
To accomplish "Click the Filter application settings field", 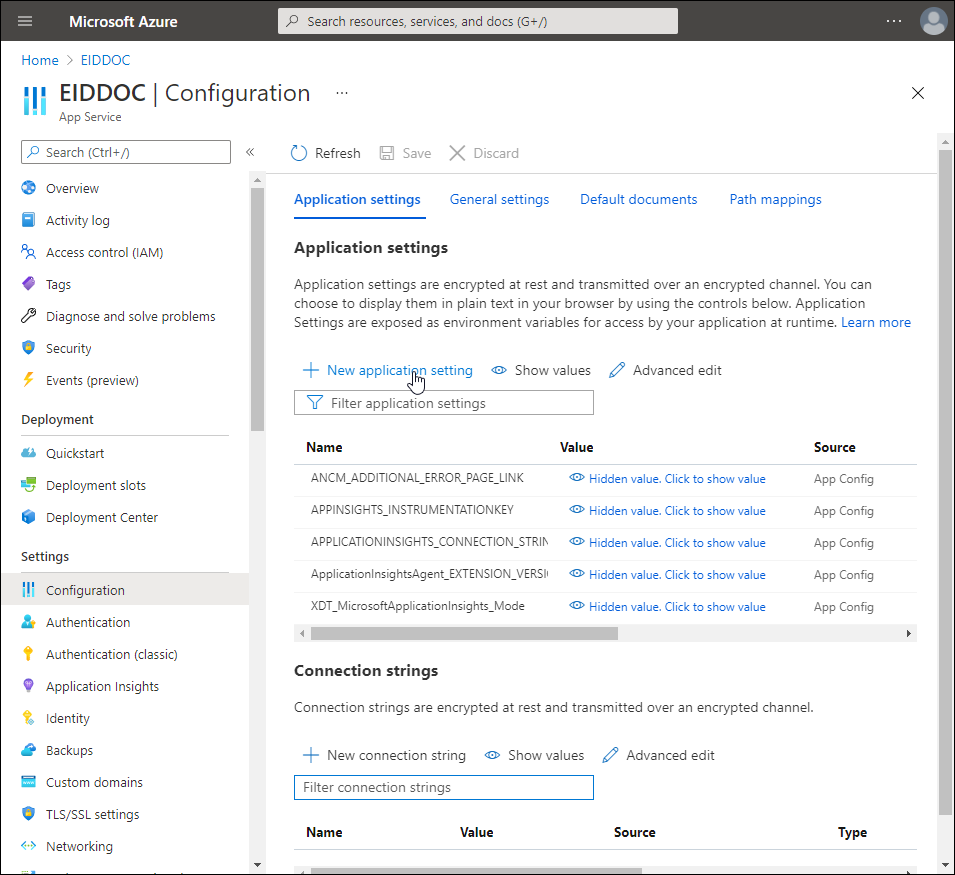I will coord(444,403).
